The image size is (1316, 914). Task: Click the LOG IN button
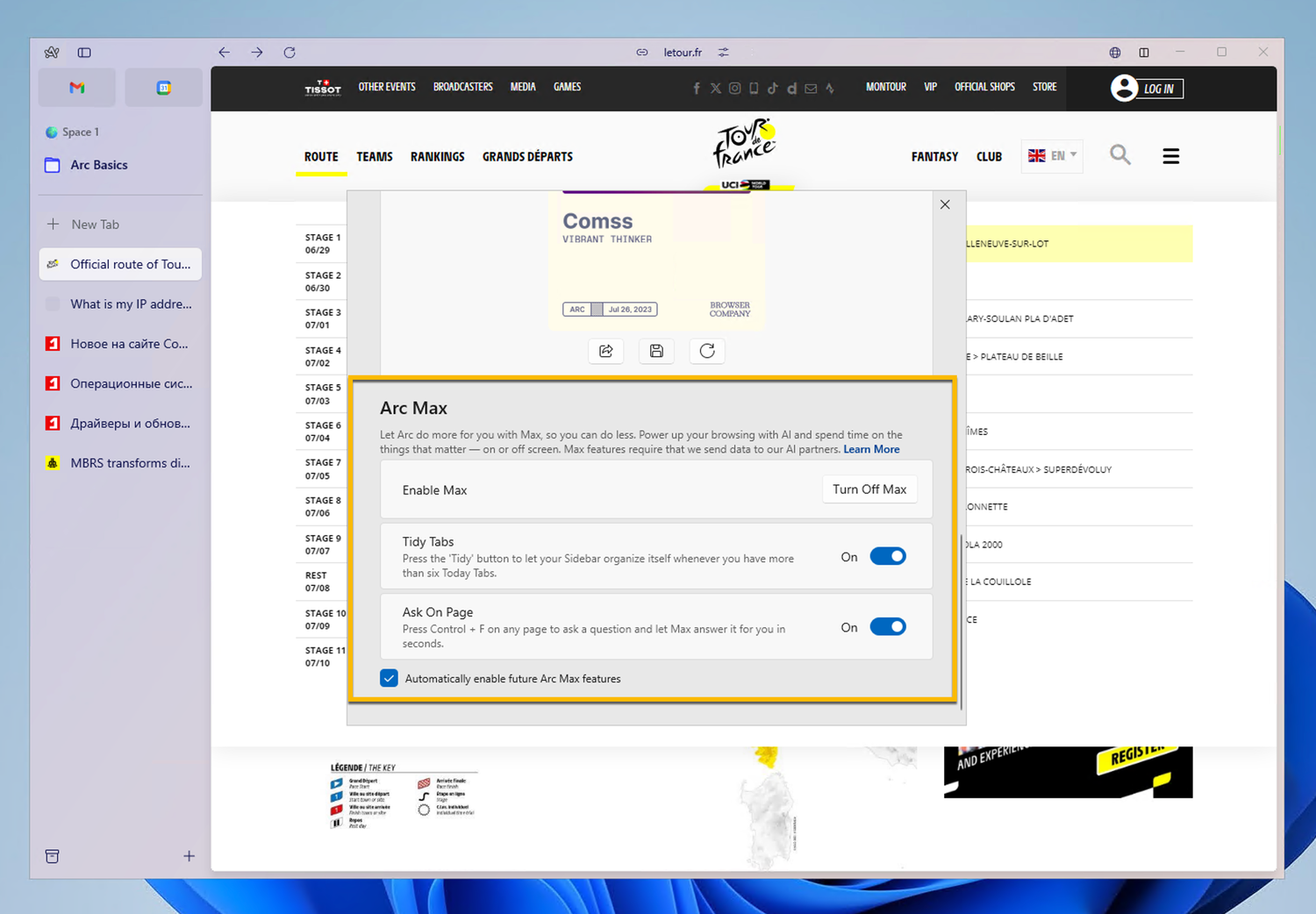(x=1148, y=89)
